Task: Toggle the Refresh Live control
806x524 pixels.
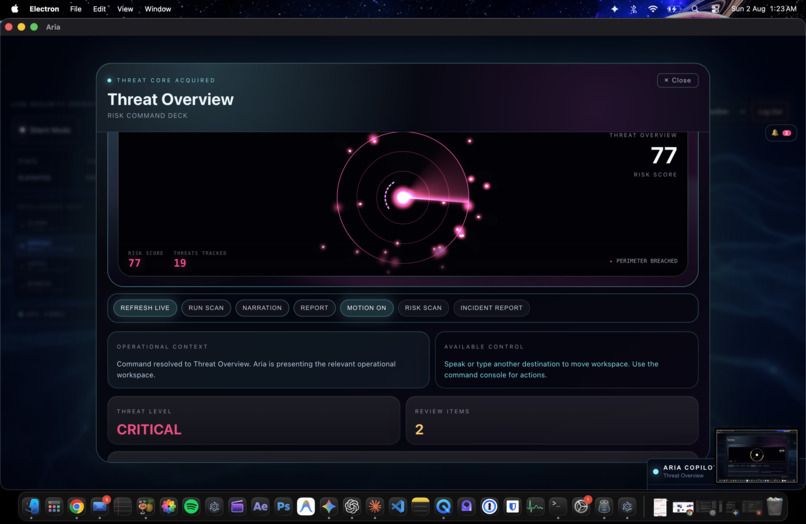Action: (145, 308)
